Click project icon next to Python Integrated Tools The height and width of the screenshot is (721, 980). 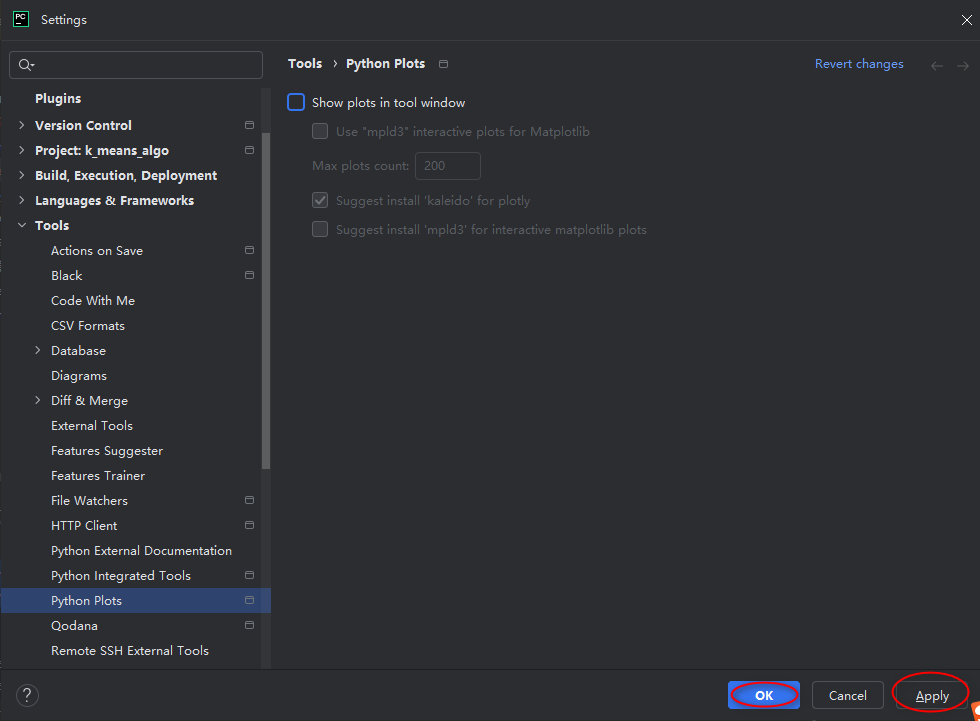click(x=249, y=575)
